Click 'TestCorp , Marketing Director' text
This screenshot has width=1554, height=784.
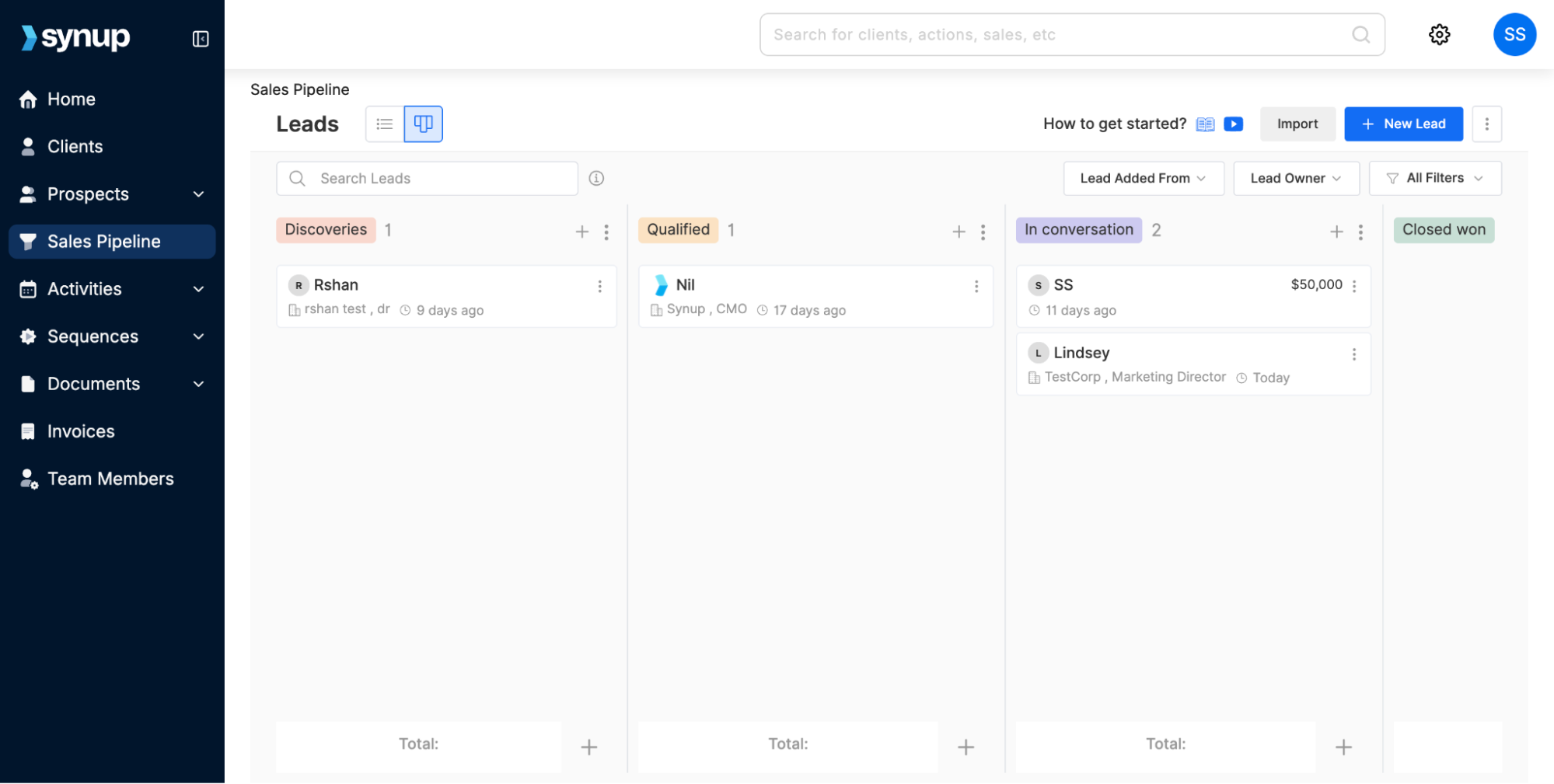pyautogui.click(x=1135, y=377)
